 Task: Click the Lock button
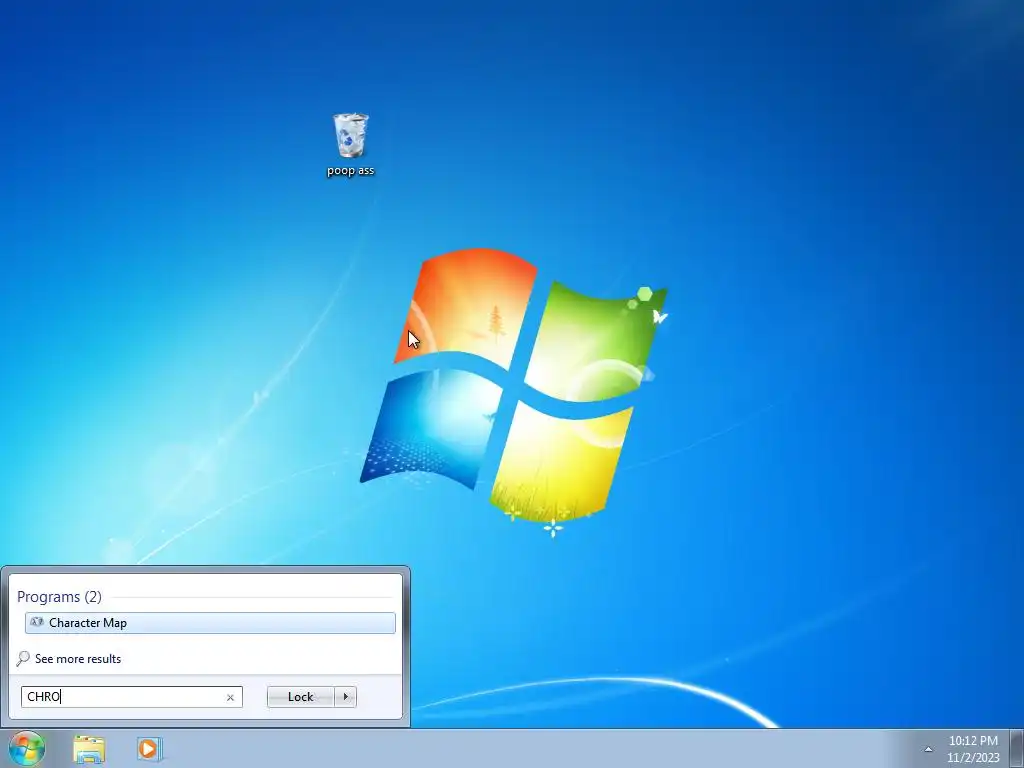[x=300, y=697]
